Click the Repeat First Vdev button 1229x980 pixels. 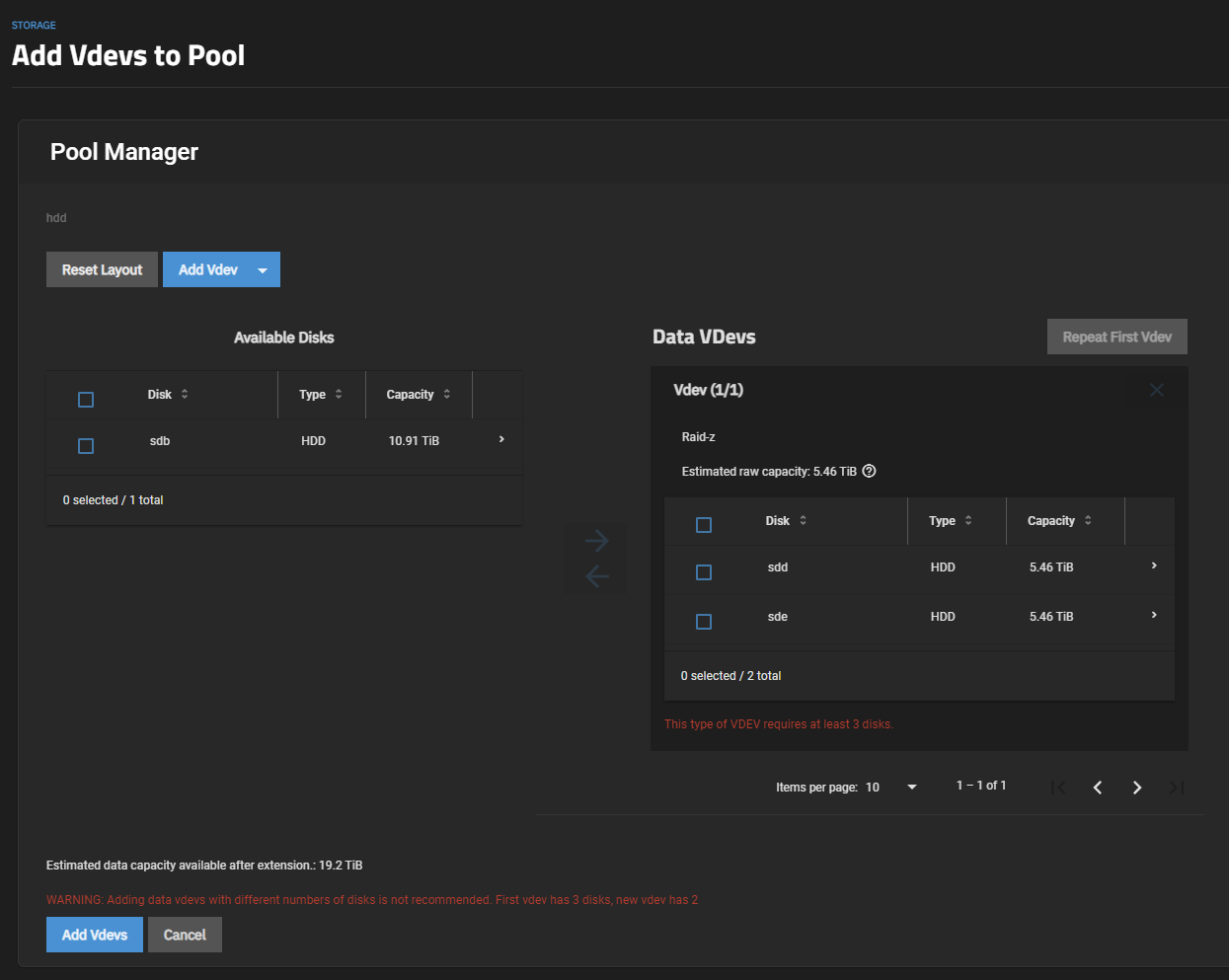(1117, 337)
